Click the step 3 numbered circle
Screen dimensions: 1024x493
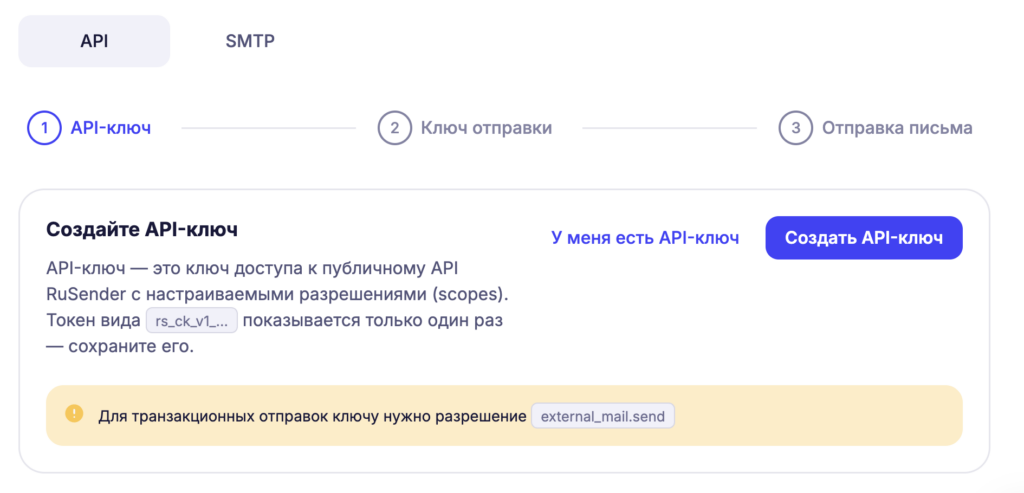click(795, 128)
